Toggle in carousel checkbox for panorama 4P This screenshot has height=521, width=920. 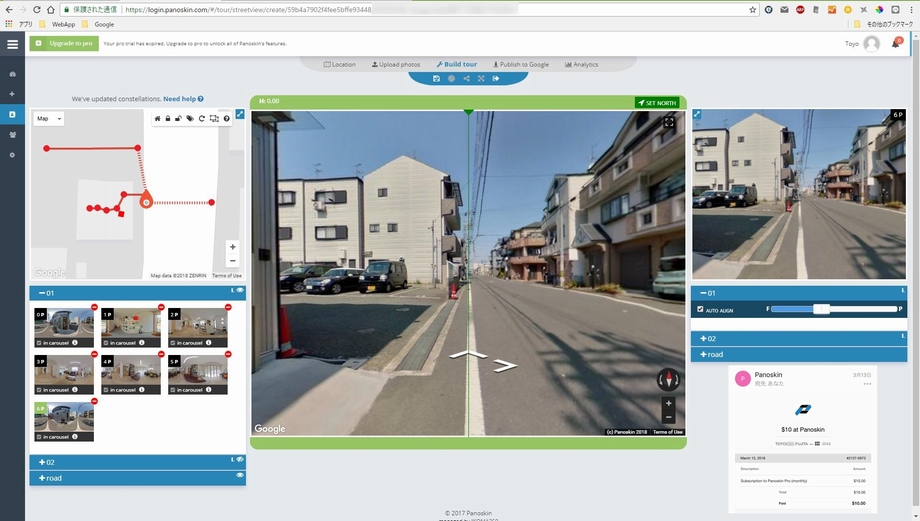(x=106, y=390)
